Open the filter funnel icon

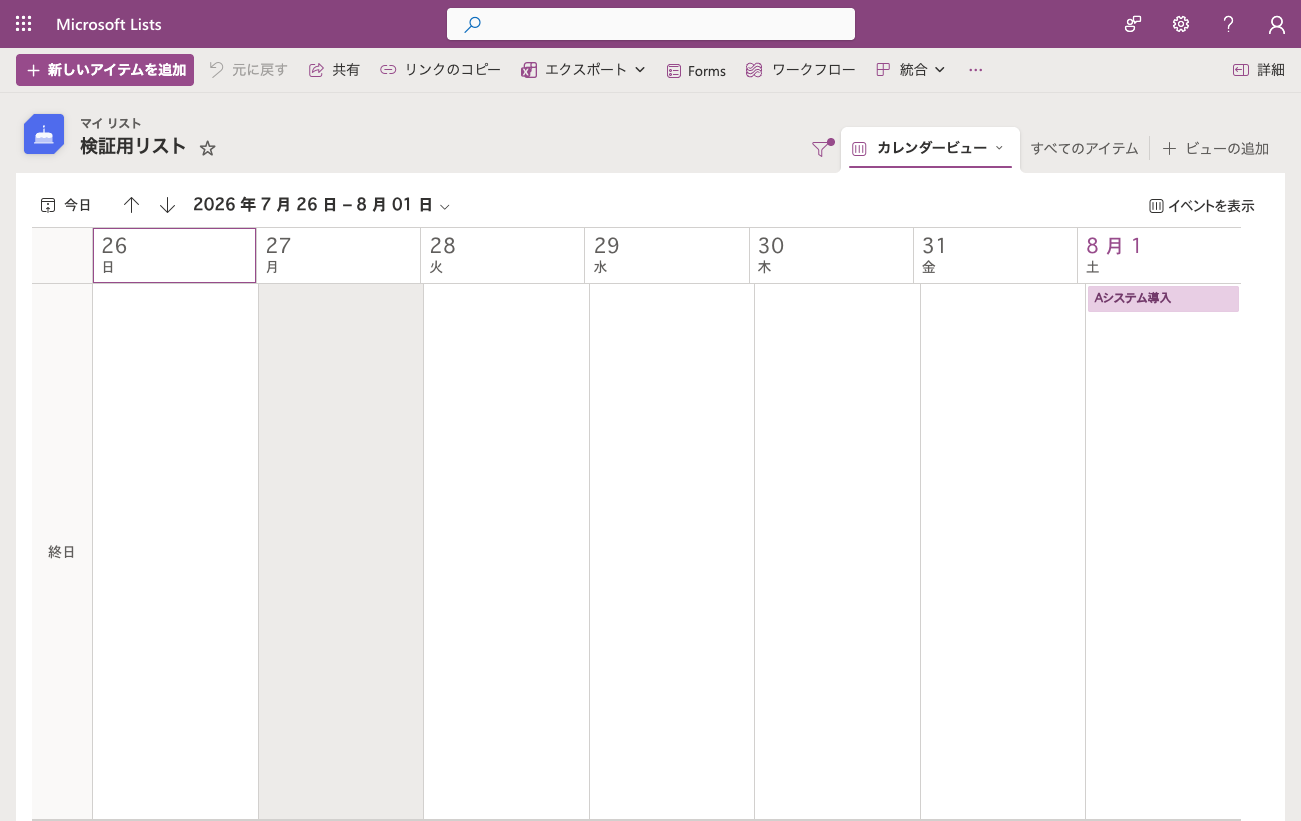pyautogui.click(x=821, y=149)
